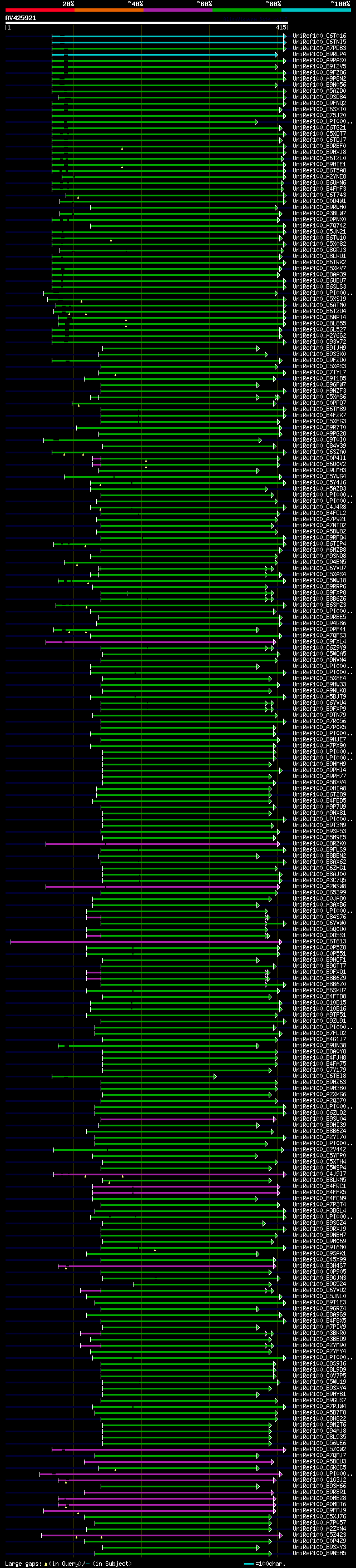This screenshot has height=1568, width=356.
Task: Click the 'Large gaps' legend text
Action: pos(24,1563)
